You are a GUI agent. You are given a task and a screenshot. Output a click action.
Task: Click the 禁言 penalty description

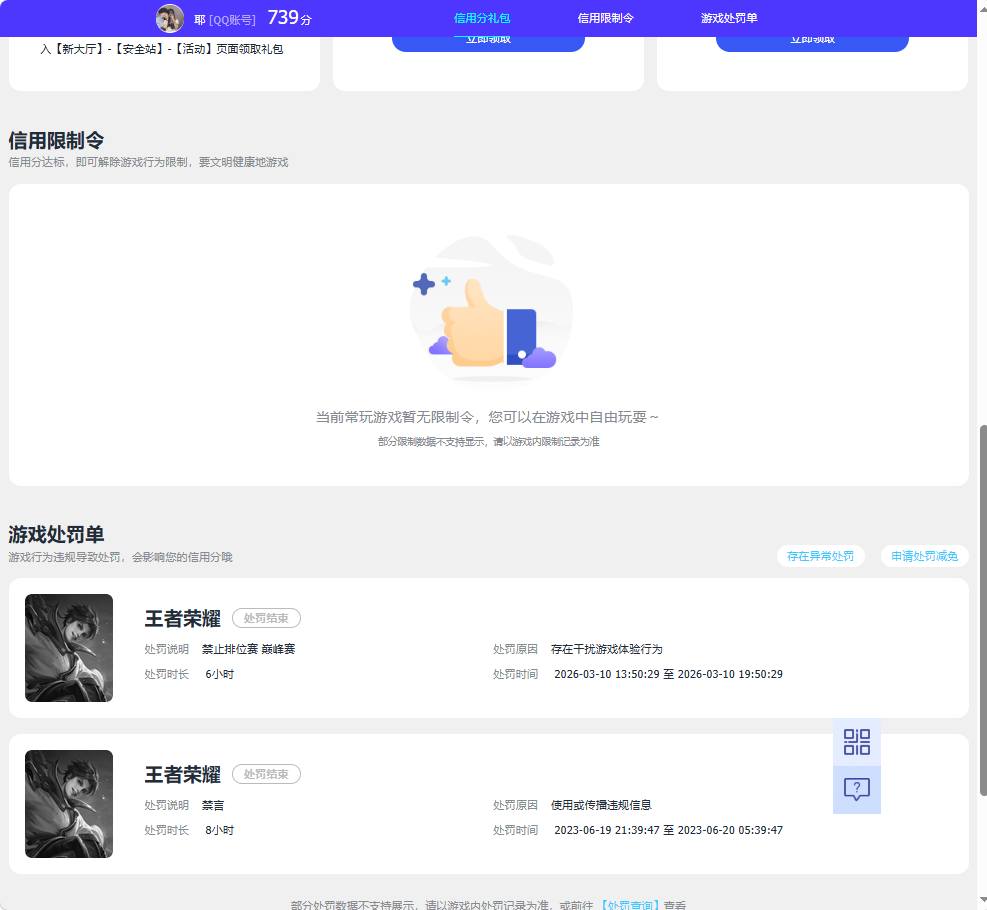[x=213, y=805]
